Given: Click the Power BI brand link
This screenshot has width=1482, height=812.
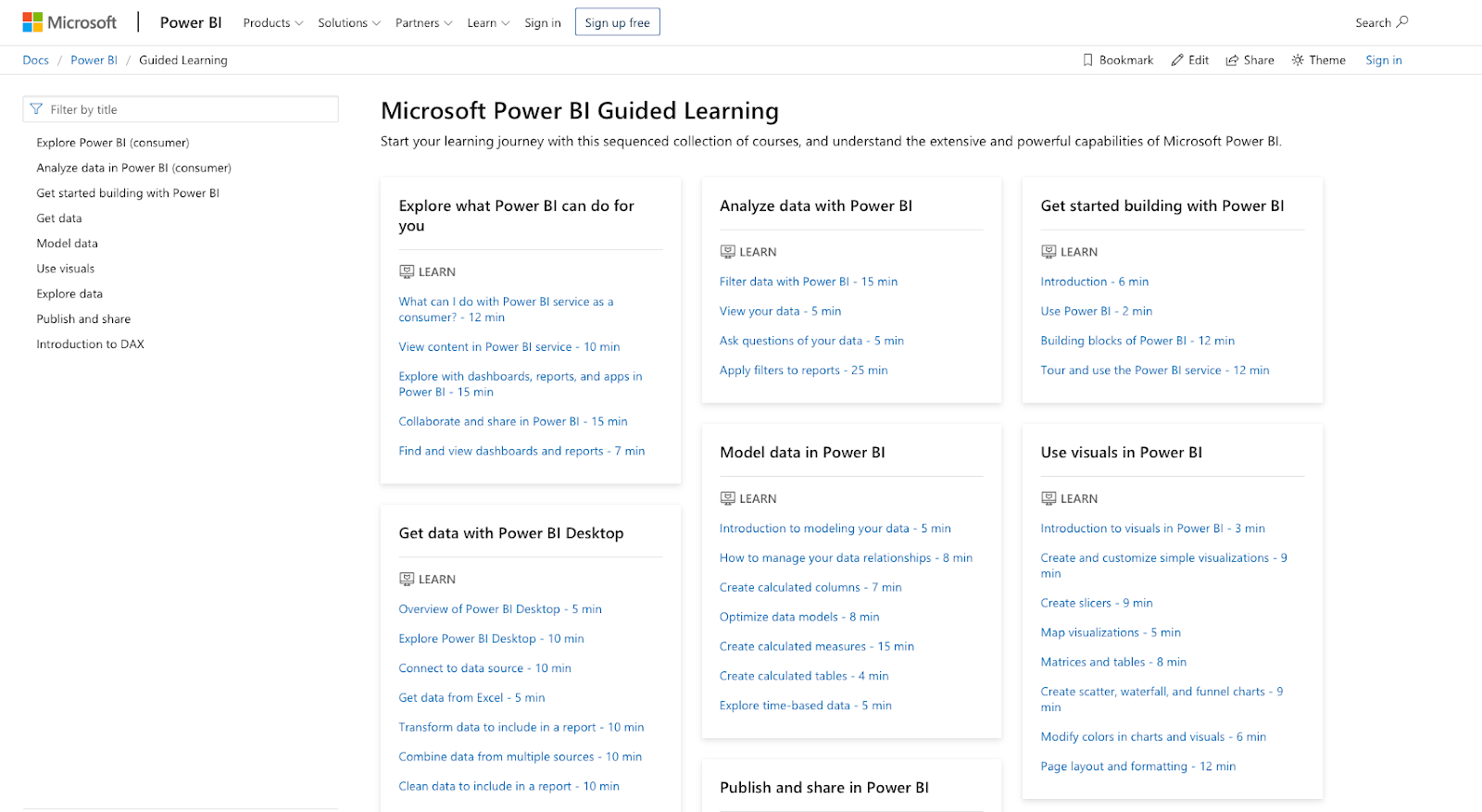Looking at the screenshot, I should pyautogui.click(x=191, y=22).
